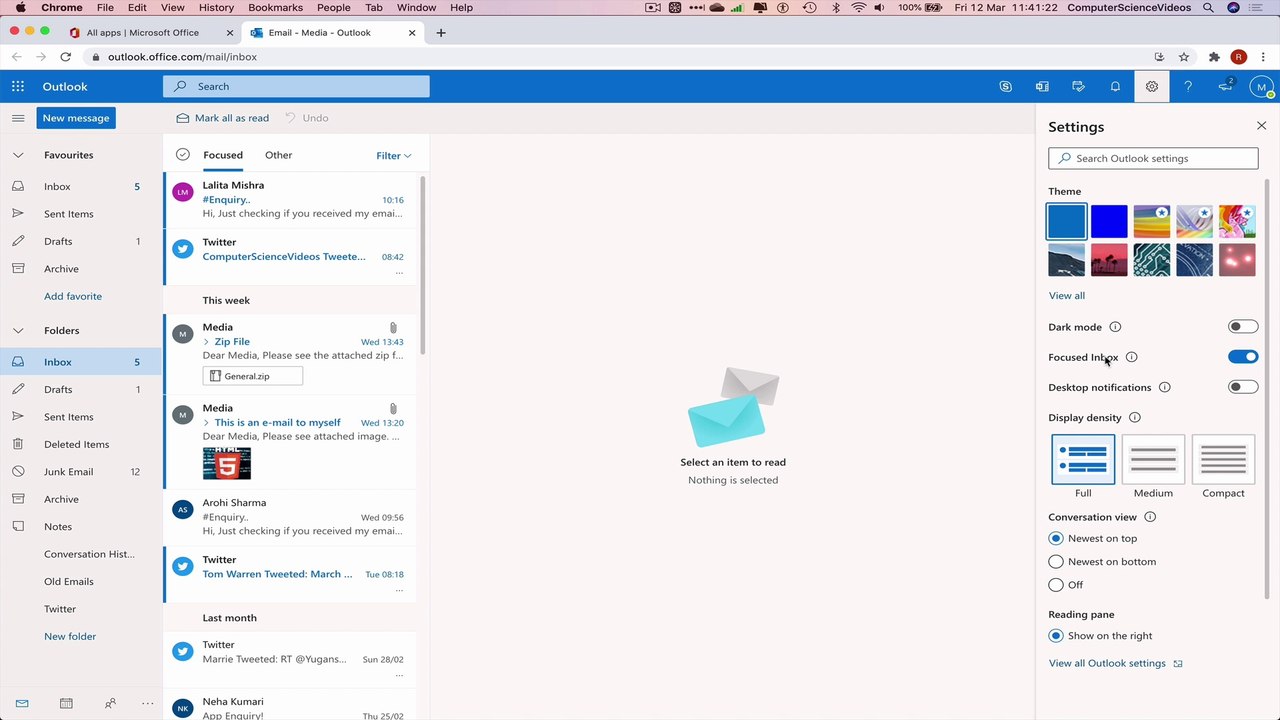Expand Zip File conversation chevron

pyautogui.click(x=207, y=342)
